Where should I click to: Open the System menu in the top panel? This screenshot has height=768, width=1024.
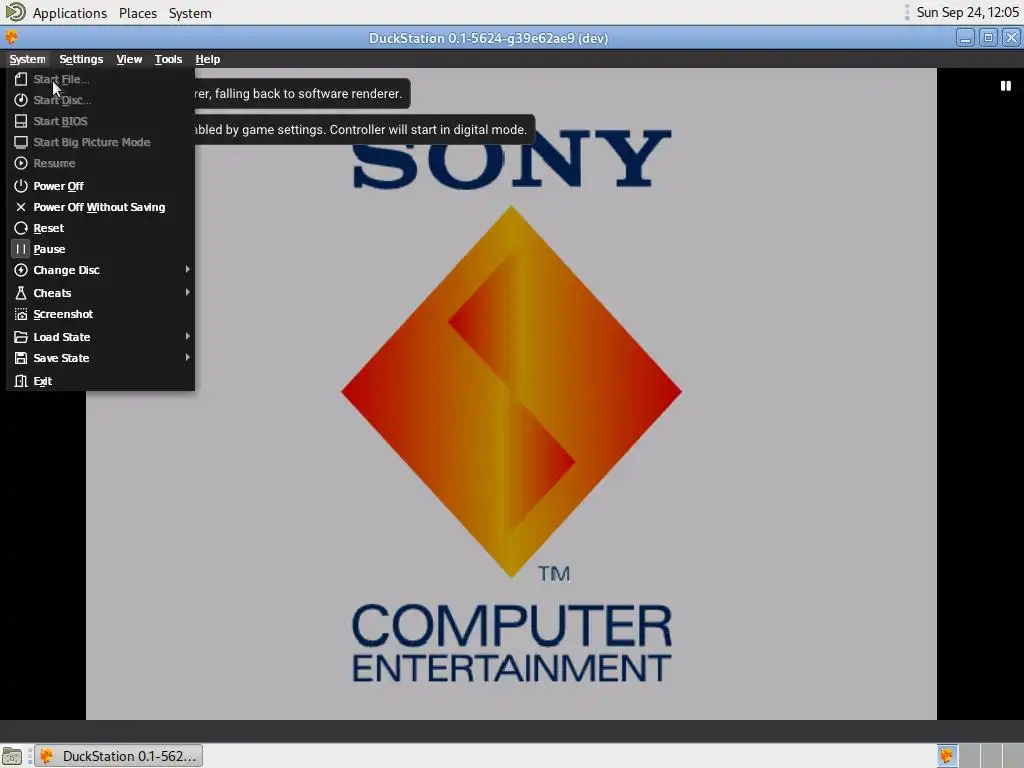[190, 13]
